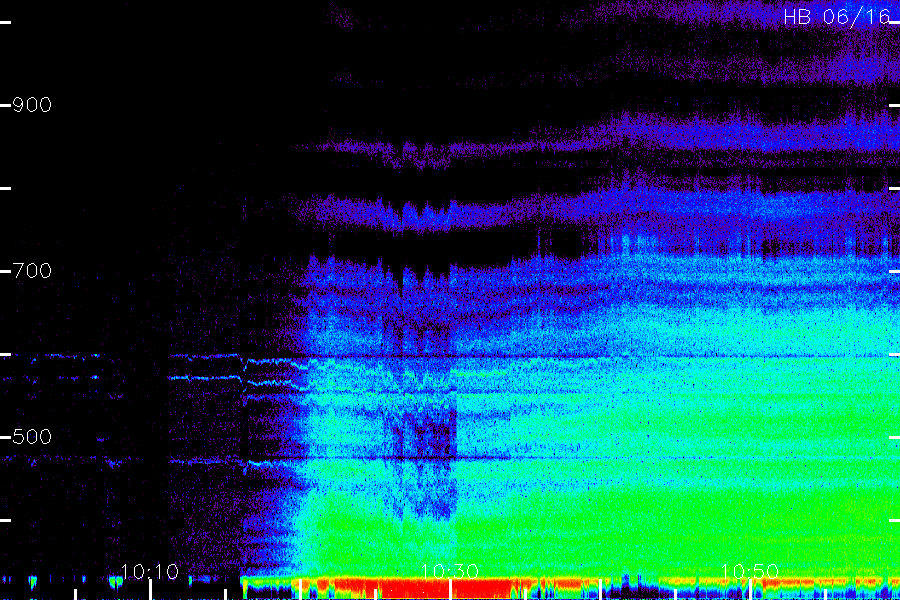
Task: Click the 900 axis label
Action: (x=32, y=104)
